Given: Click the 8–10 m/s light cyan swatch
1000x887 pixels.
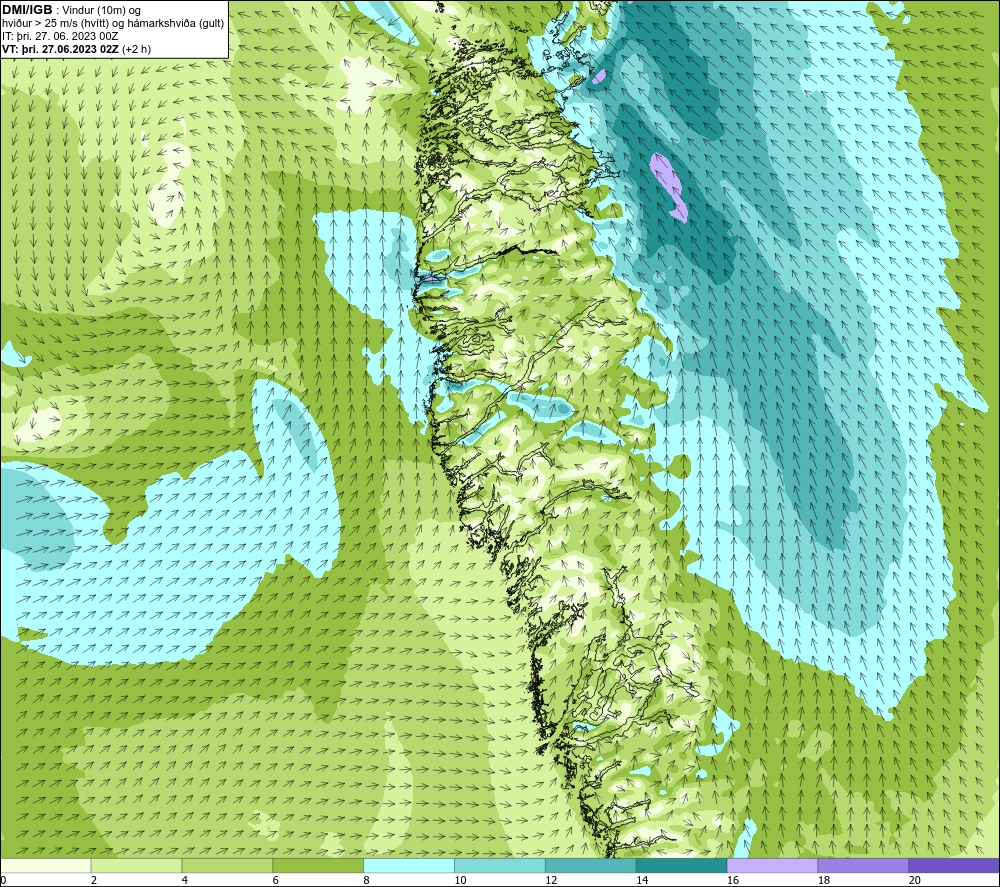Looking at the screenshot, I should tap(409, 865).
